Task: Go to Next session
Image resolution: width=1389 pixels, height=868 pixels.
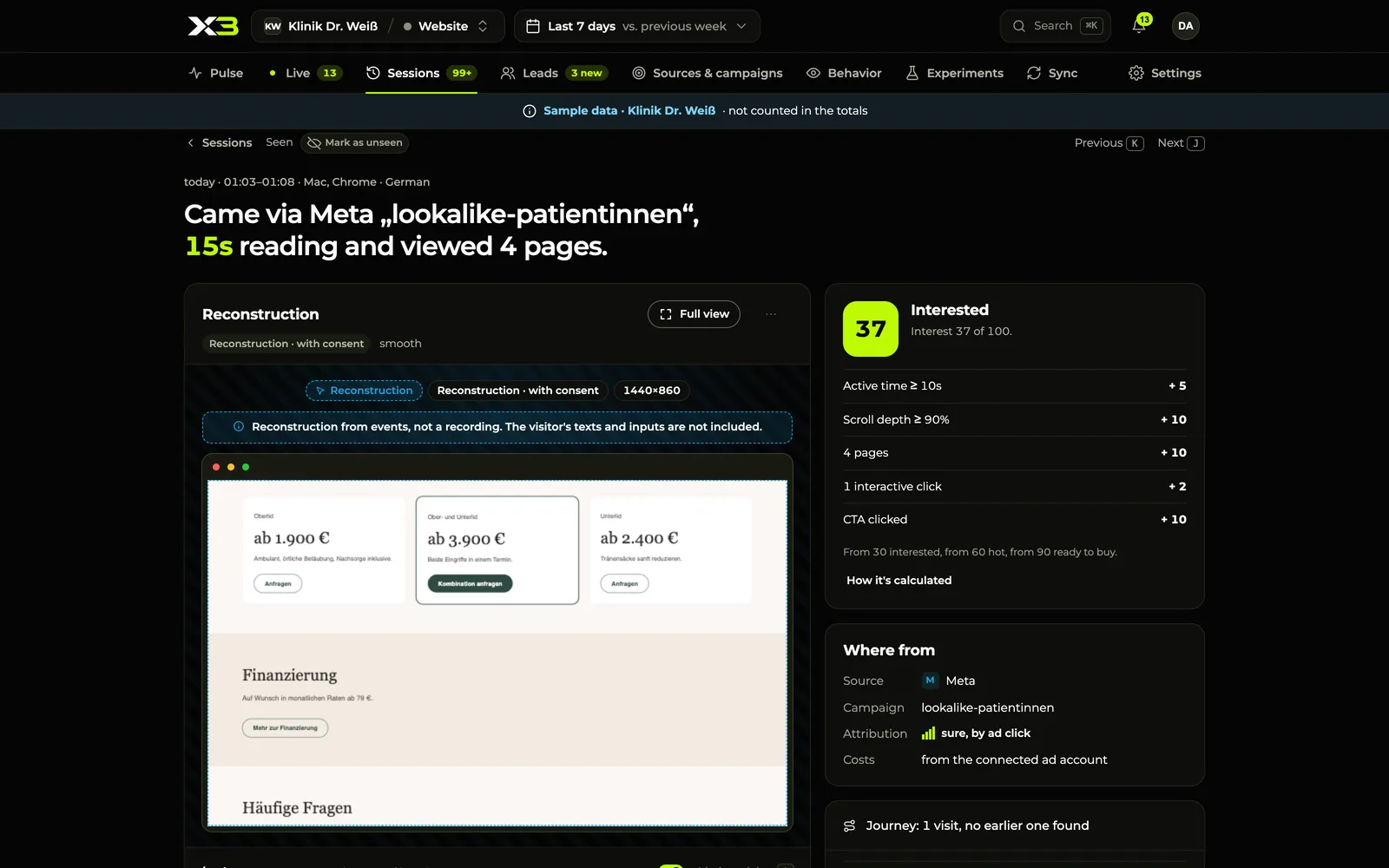Action: tap(1181, 143)
